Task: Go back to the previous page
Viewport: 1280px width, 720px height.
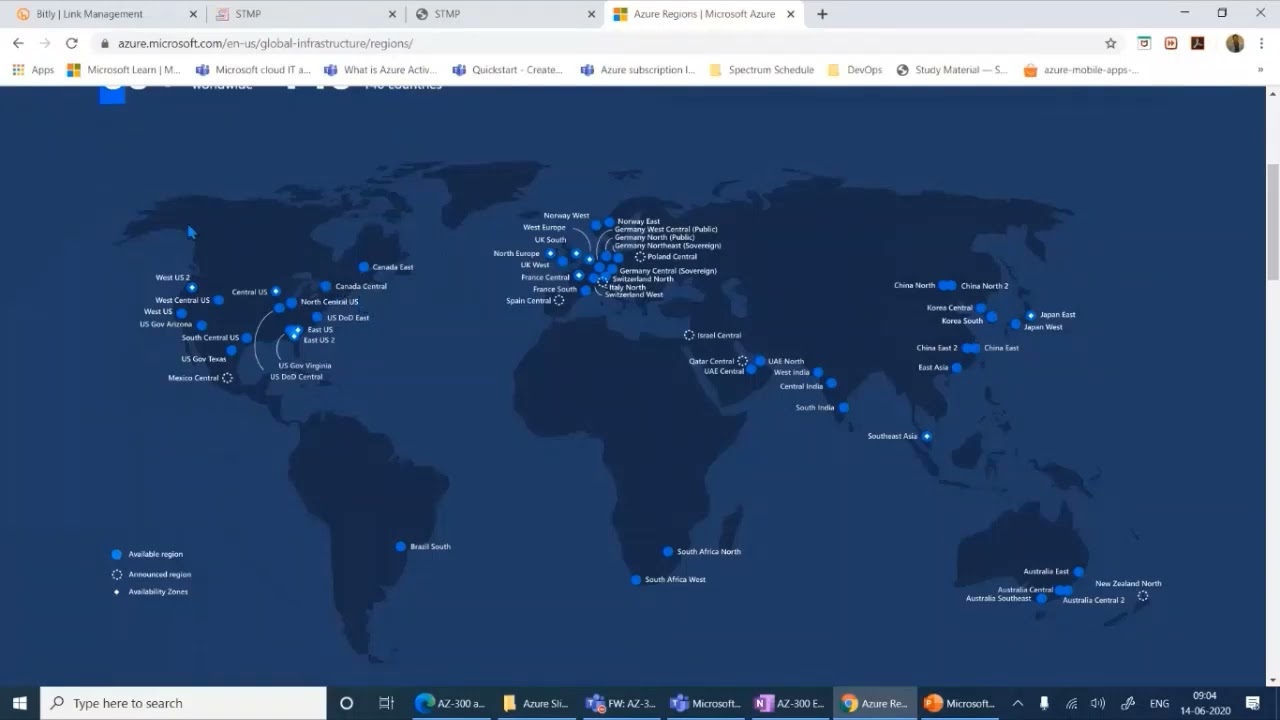Action: click(18, 43)
